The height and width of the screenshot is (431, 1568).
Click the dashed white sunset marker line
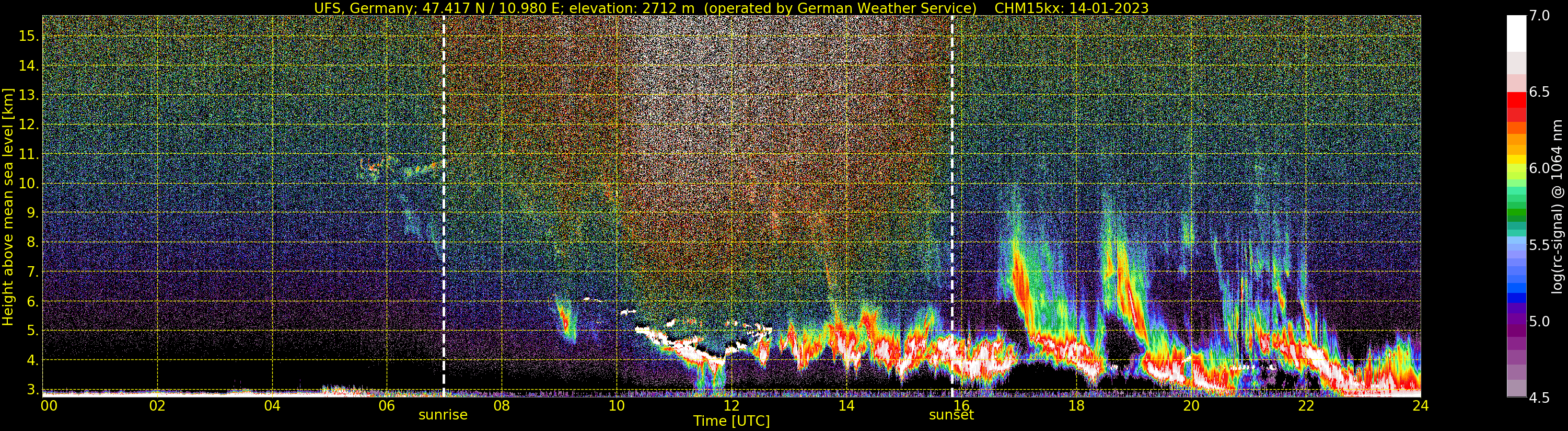point(951,206)
